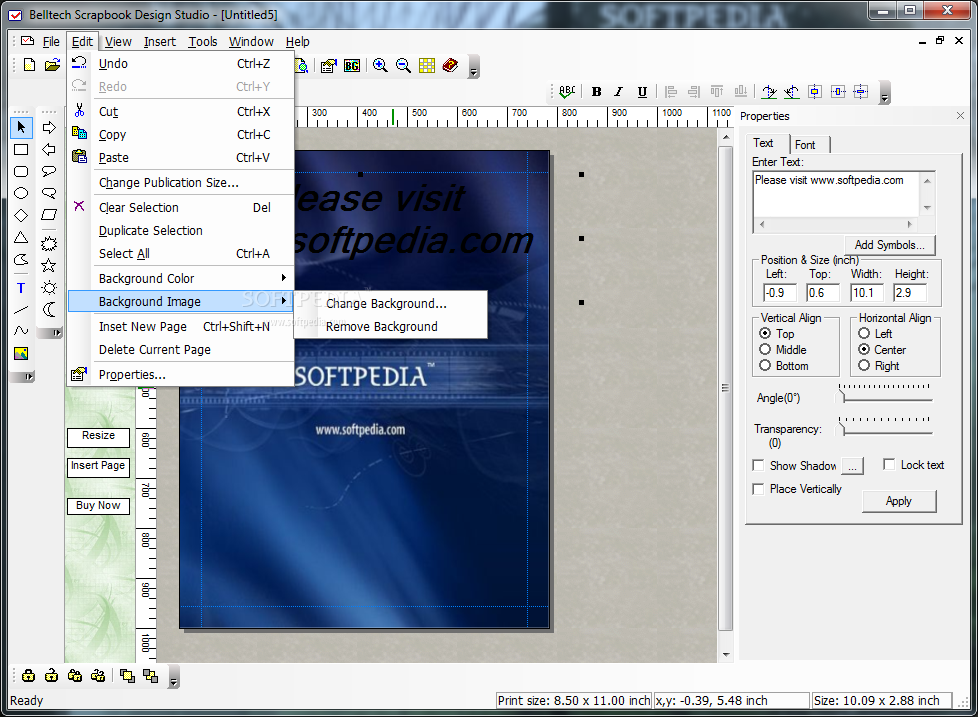Click the send to back icon
This screenshot has height=717, width=978.
pyautogui.click(x=150, y=675)
